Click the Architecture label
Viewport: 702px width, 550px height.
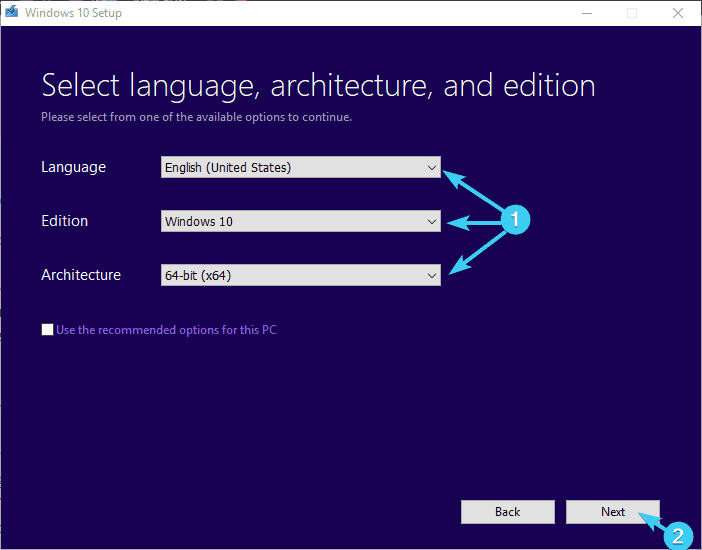[81, 275]
